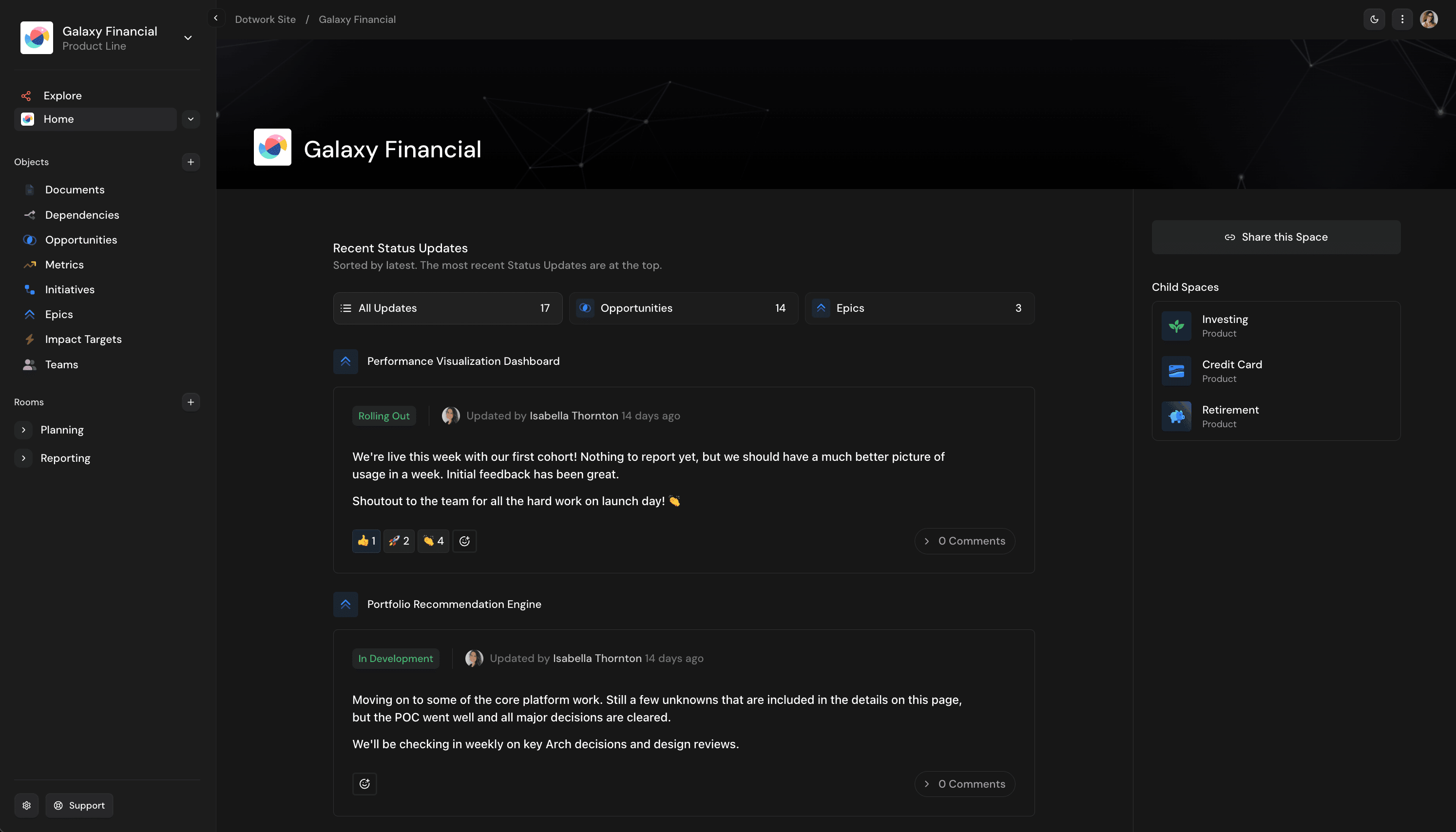Switch to the Epics updates tab

920,308
